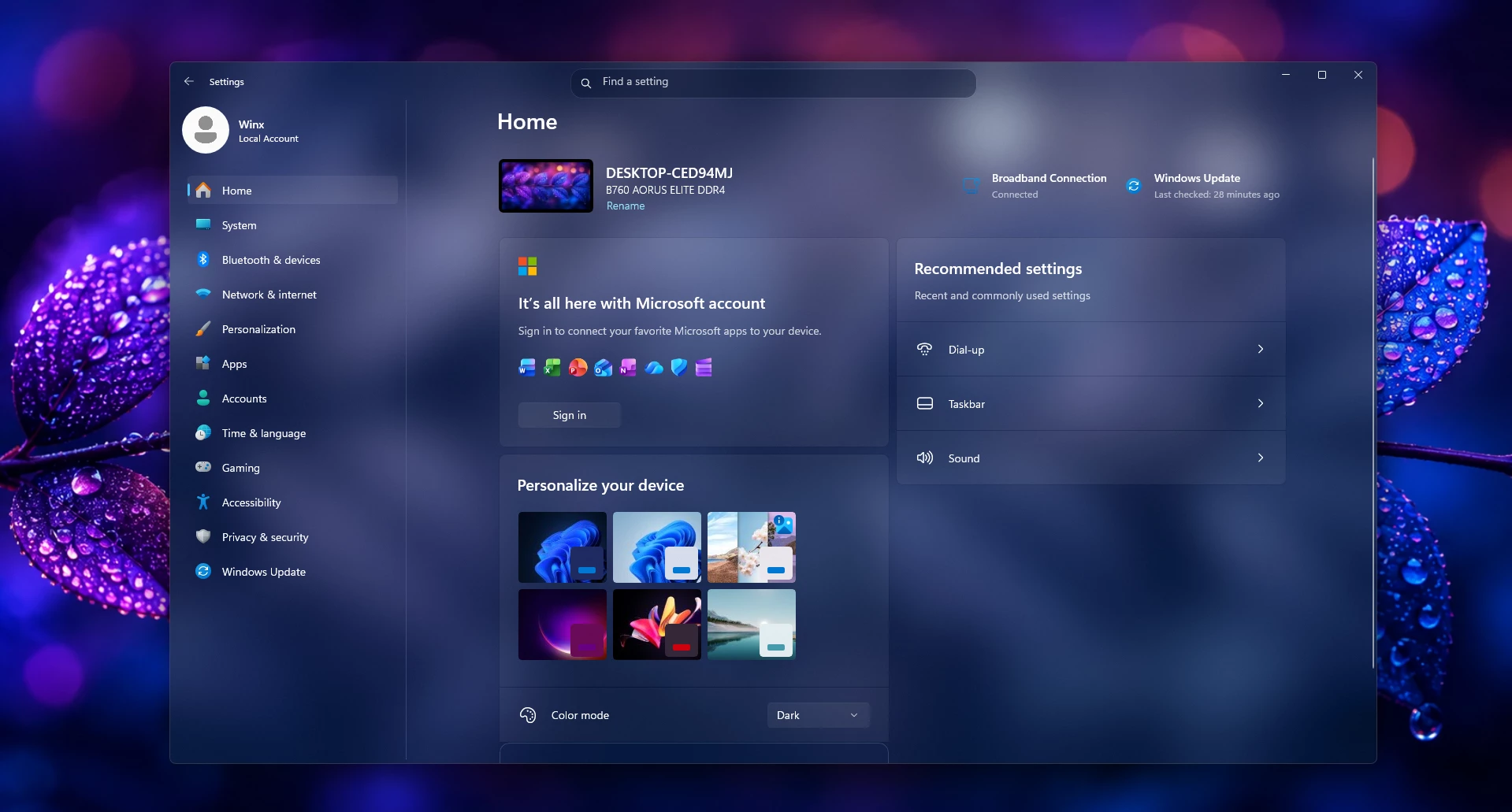Viewport: 1512px width, 812px height.
Task: Select the spotlight theme with cherry blossoms
Action: (752, 547)
